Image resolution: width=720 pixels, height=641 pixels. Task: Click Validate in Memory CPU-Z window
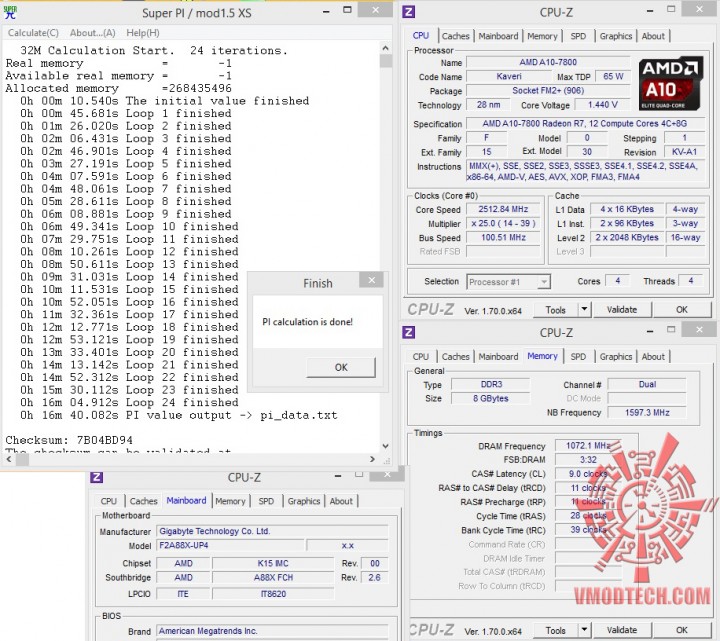[622, 630]
